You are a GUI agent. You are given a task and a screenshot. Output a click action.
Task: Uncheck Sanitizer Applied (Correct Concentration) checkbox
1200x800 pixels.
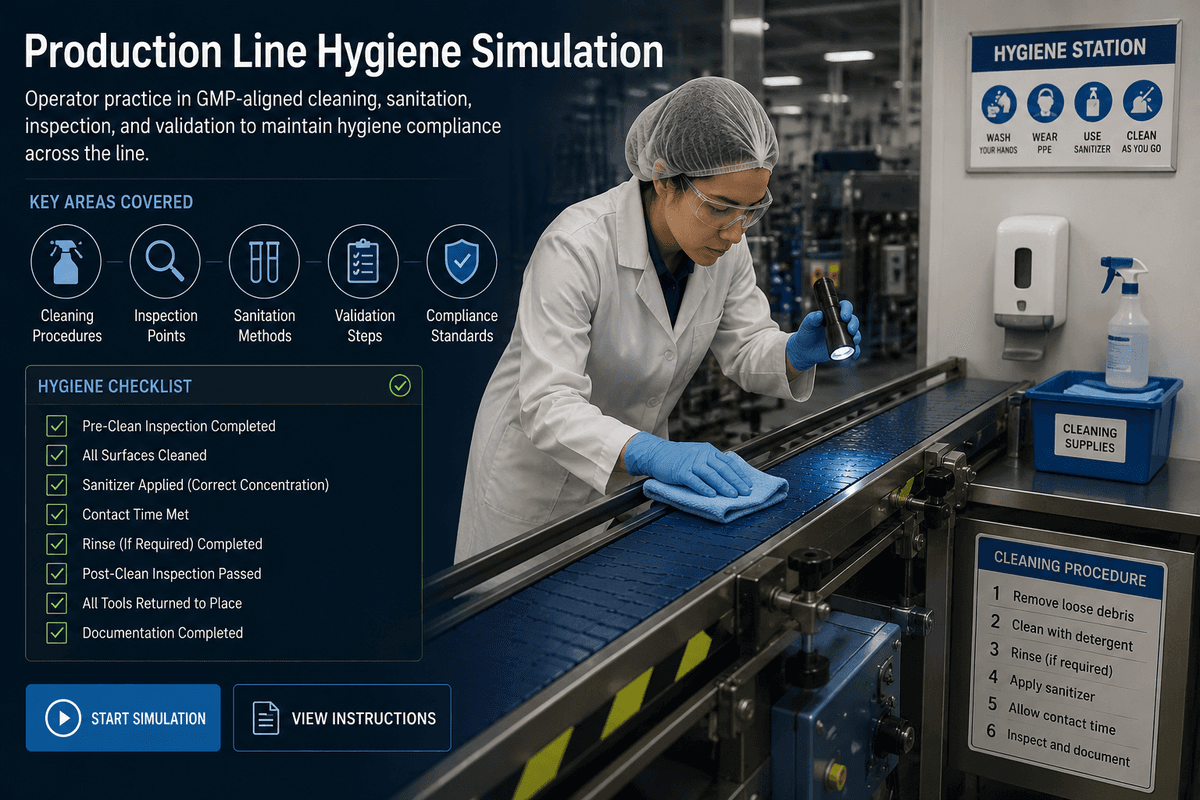tap(57, 485)
